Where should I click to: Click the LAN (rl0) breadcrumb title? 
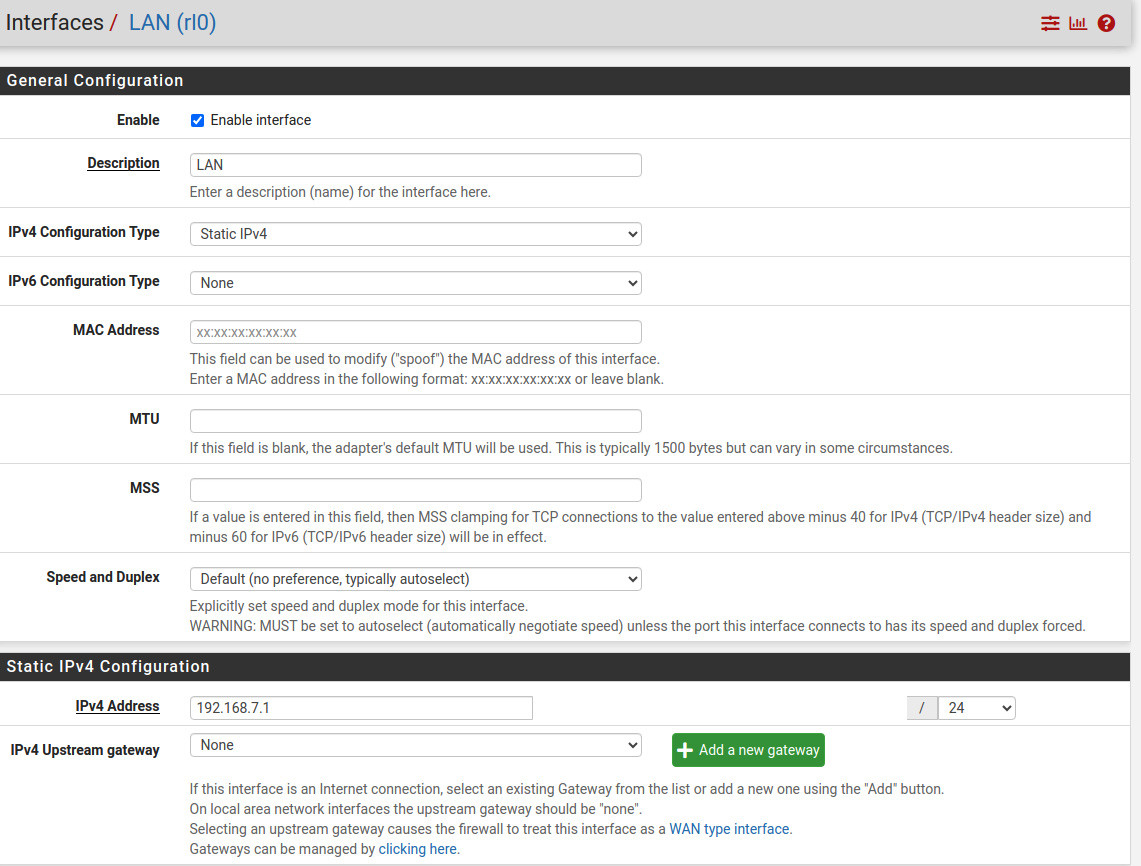(x=172, y=22)
